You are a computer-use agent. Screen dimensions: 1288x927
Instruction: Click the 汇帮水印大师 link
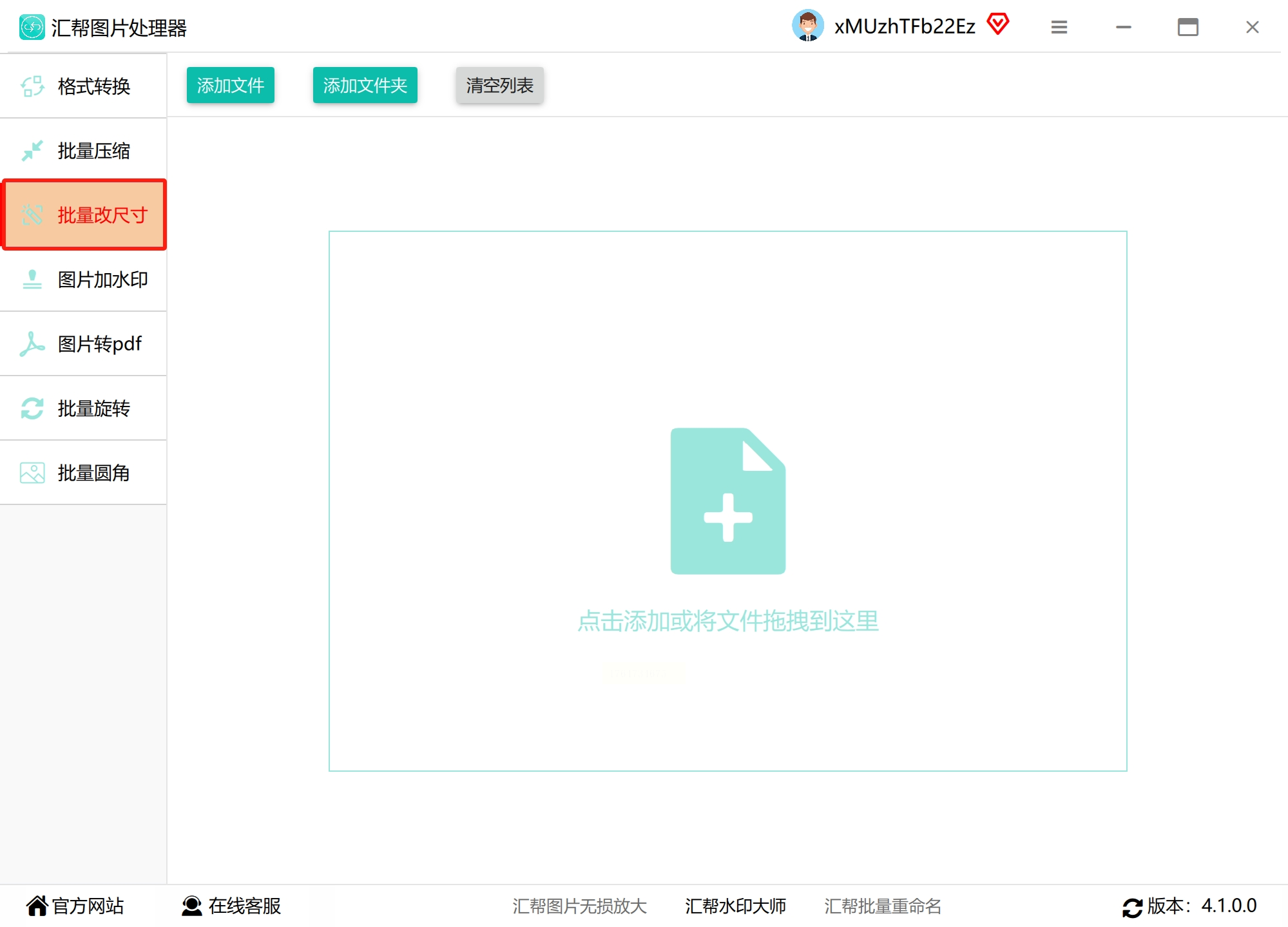[735, 906]
